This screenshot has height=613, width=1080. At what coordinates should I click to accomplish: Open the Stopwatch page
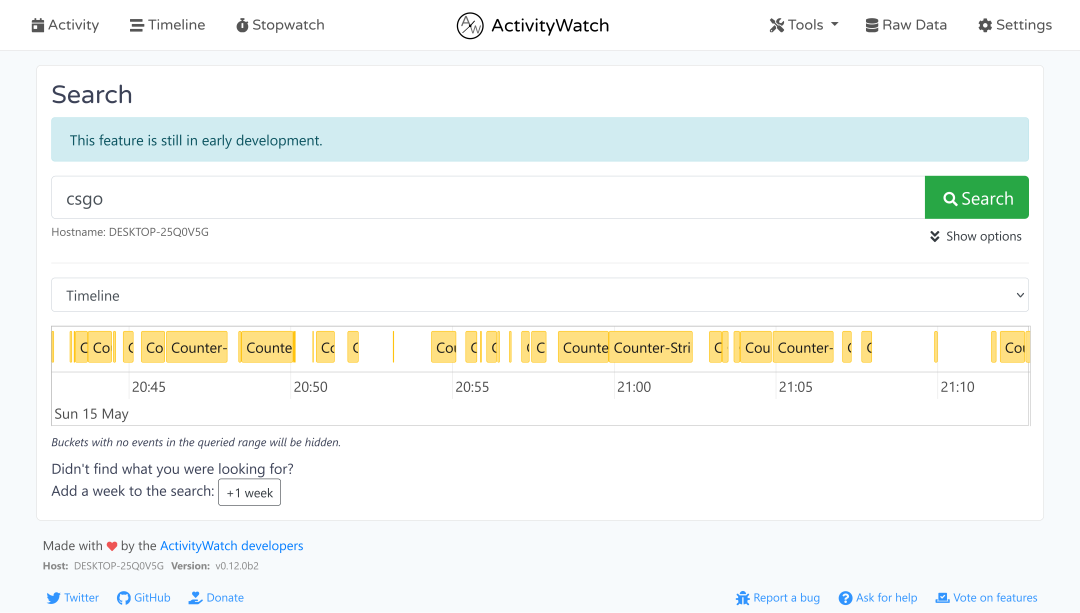[280, 25]
